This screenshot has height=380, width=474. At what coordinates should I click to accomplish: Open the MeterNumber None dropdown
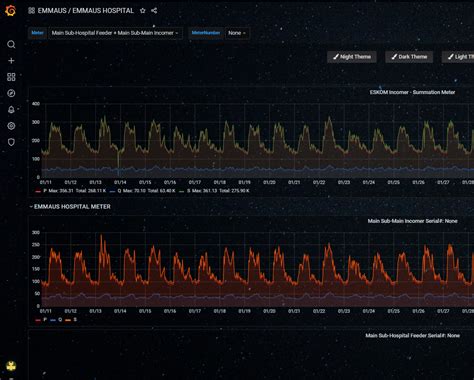pos(237,33)
